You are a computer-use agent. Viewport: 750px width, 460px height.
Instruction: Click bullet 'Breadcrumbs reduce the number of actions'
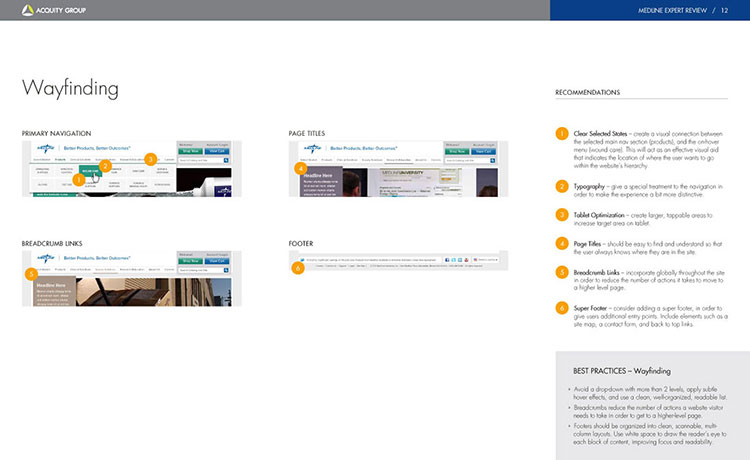coord(648,411)
